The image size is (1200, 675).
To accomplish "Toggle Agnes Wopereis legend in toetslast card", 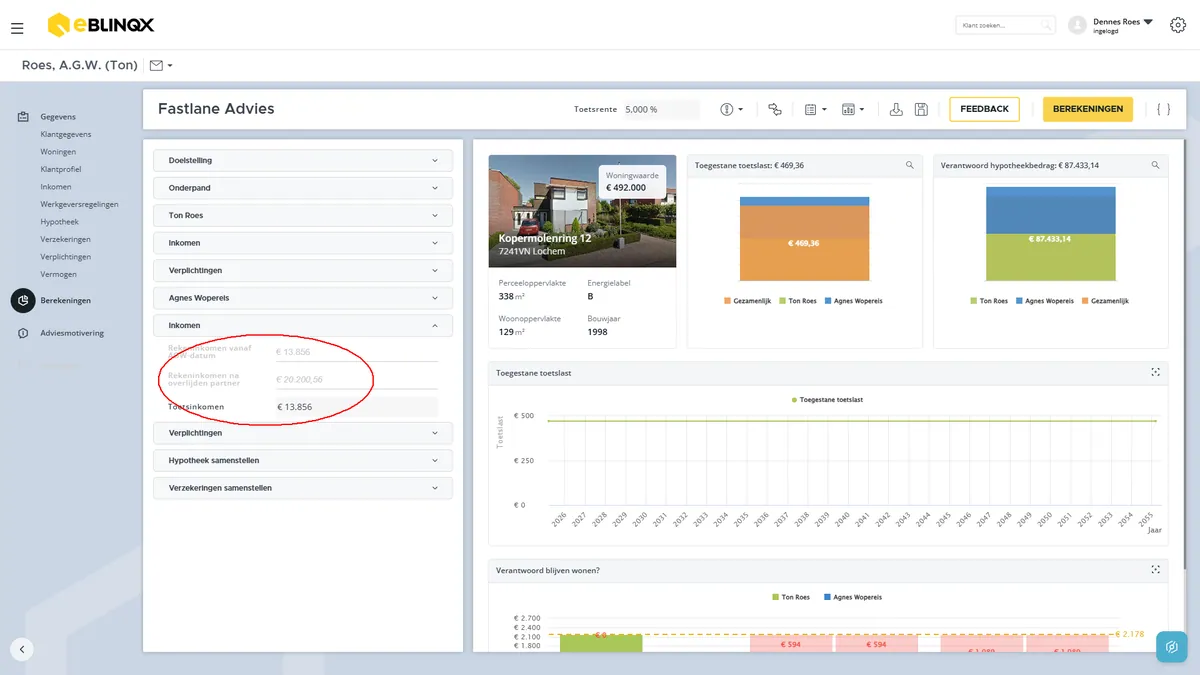I will (x=853, y=301).
